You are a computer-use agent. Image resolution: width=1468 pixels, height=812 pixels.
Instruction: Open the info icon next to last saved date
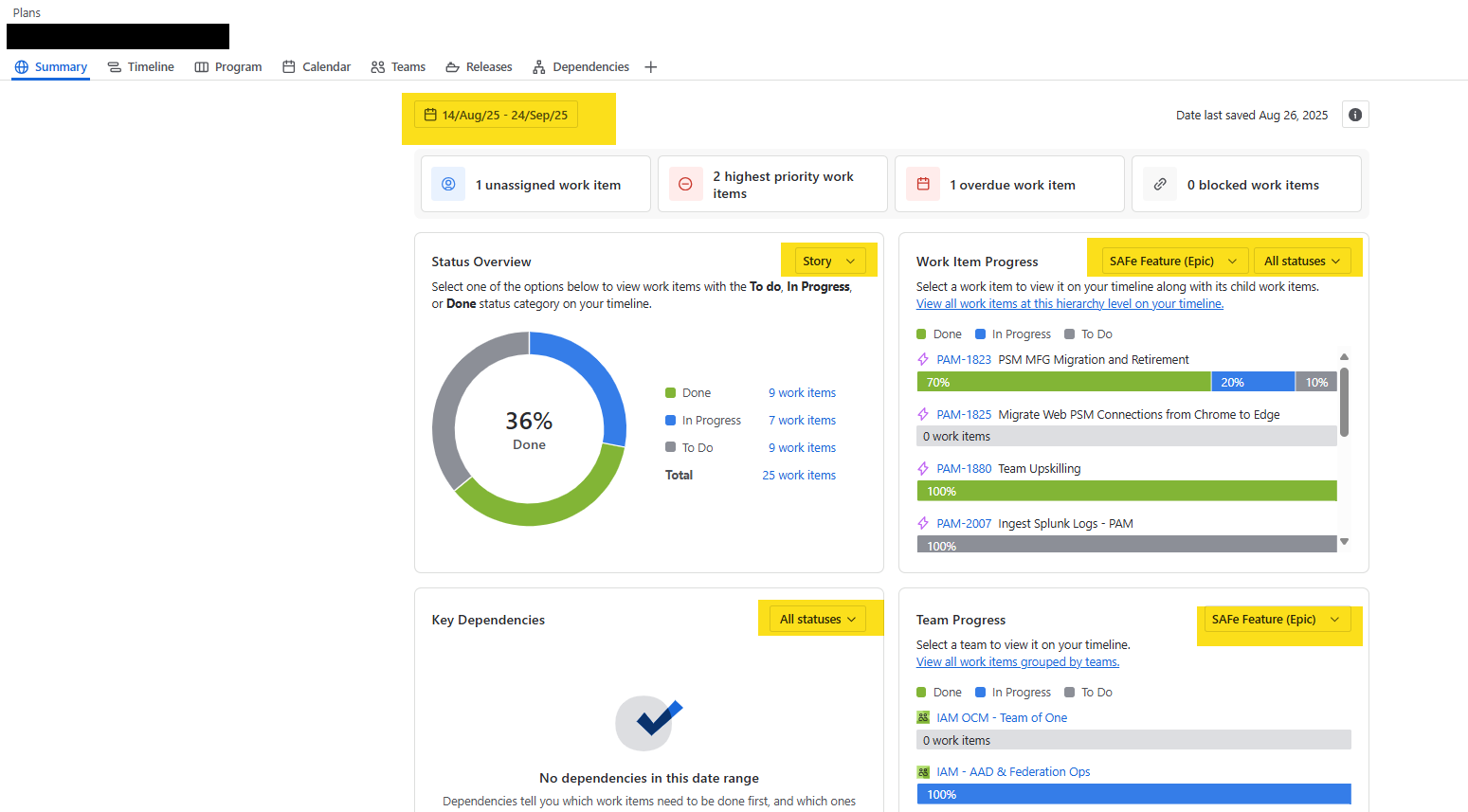(1355, 114)
